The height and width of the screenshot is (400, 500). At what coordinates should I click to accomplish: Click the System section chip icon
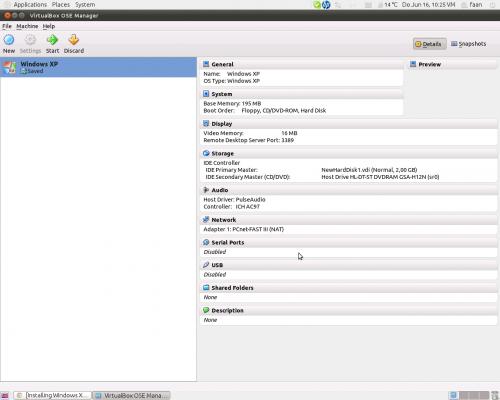click(x=206, y=94)
